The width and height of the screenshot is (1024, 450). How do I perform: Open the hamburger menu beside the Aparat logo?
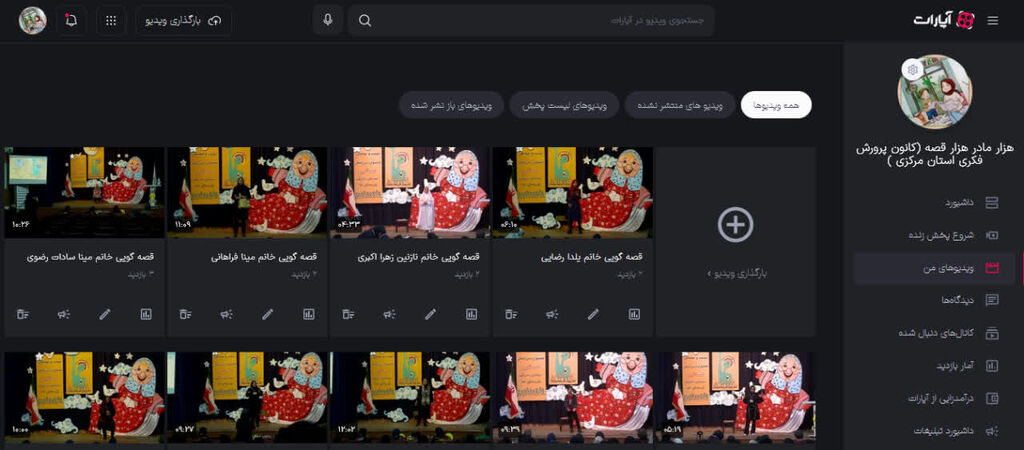(992, 20)
